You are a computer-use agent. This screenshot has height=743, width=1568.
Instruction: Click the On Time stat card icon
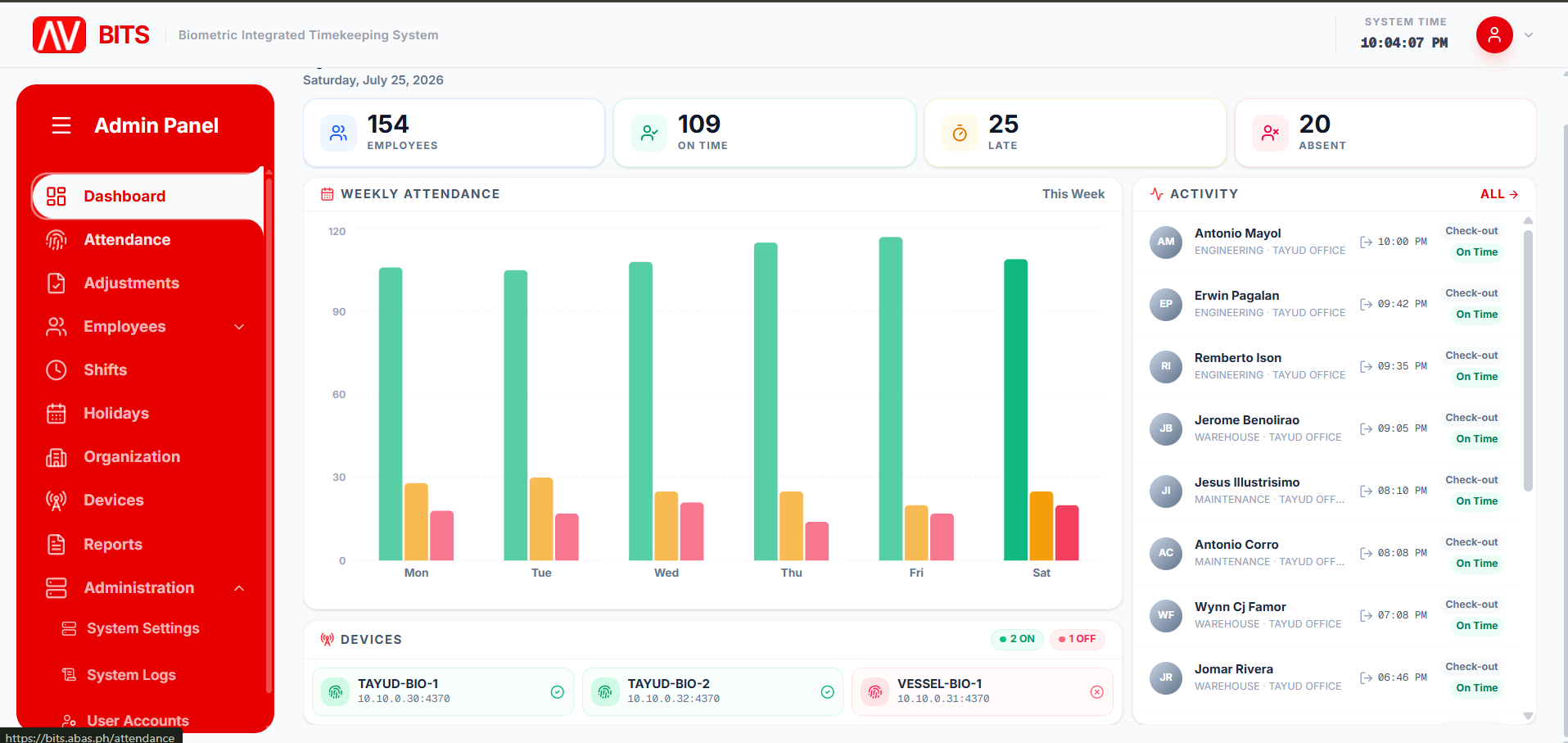coord(648,133)
